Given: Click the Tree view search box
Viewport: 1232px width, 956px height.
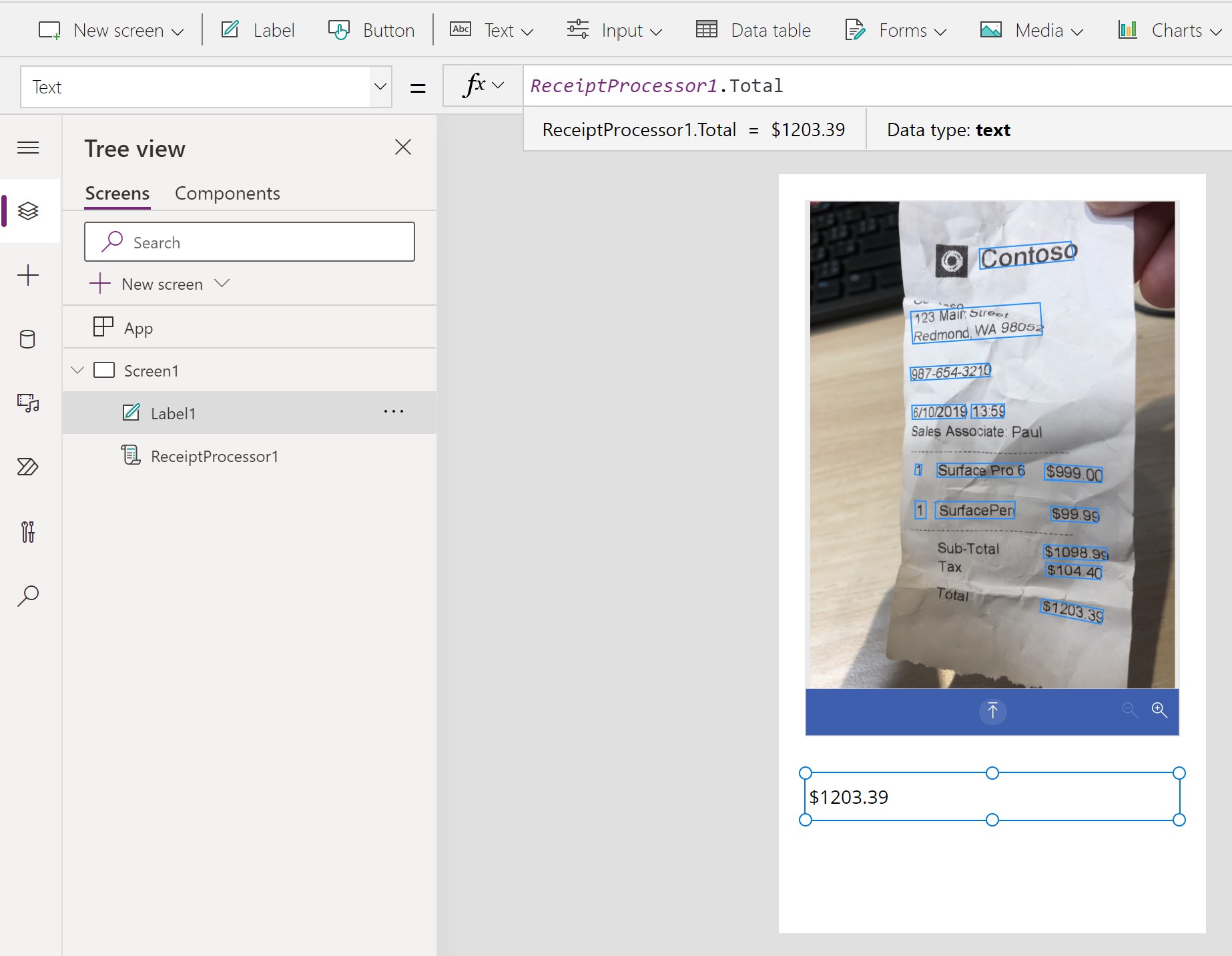Looking at the screenshot, I should pyautogui.click(x=250, y=242).
